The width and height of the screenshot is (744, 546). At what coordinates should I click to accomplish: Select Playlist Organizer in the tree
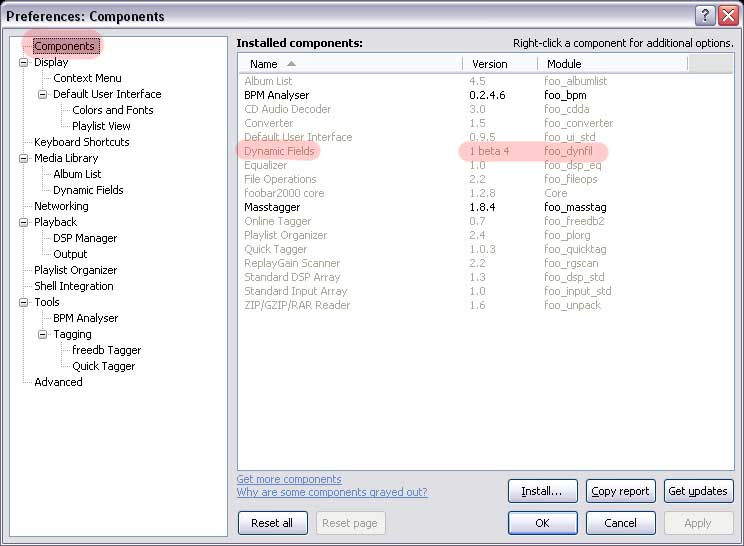pos(75,270)
